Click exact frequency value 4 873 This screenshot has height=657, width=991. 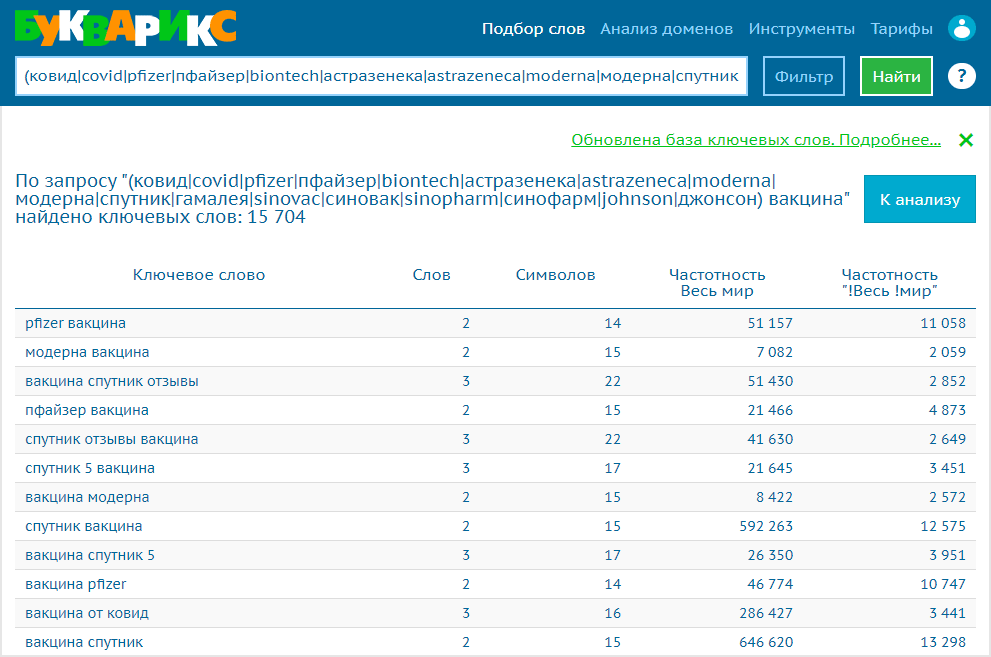coord(947,410)
